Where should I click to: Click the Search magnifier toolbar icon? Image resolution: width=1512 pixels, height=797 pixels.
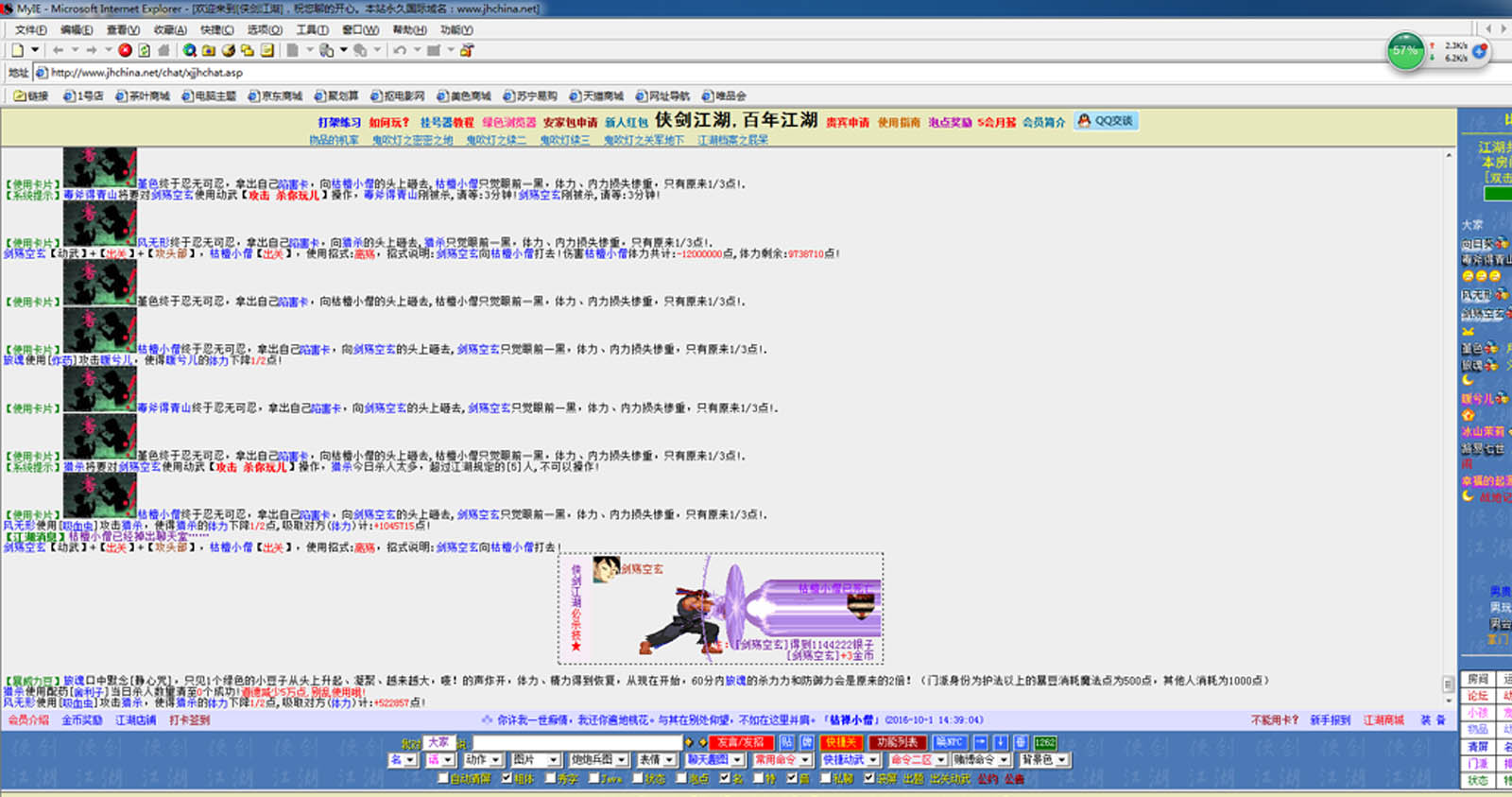(190, 50)
